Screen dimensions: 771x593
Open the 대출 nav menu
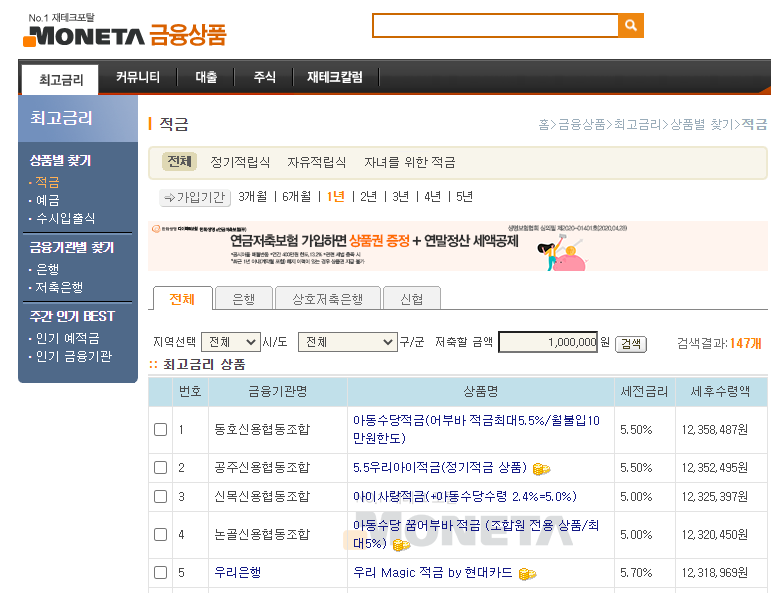coord(206,77)
